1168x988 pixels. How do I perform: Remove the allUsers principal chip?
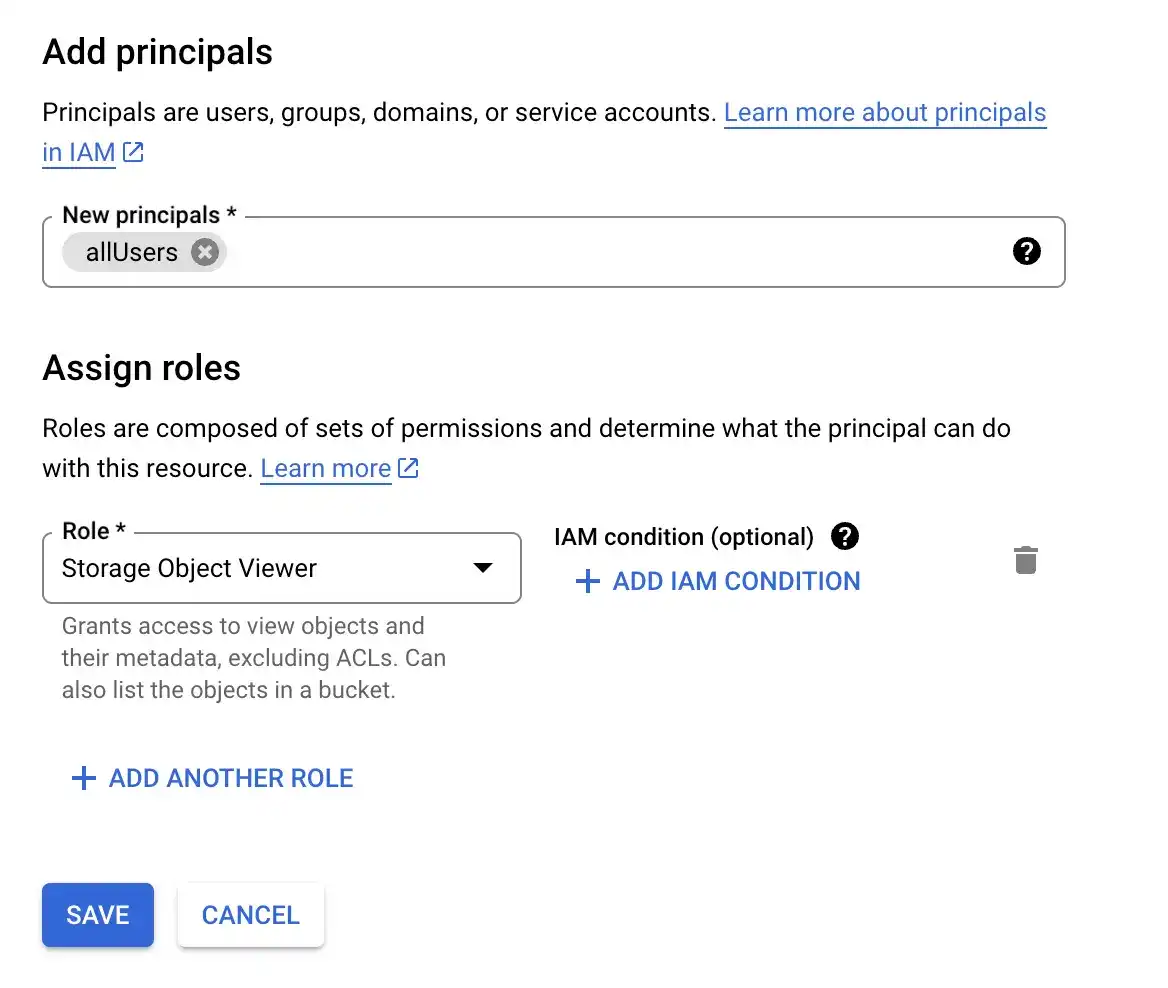click(x=205, y=252)
